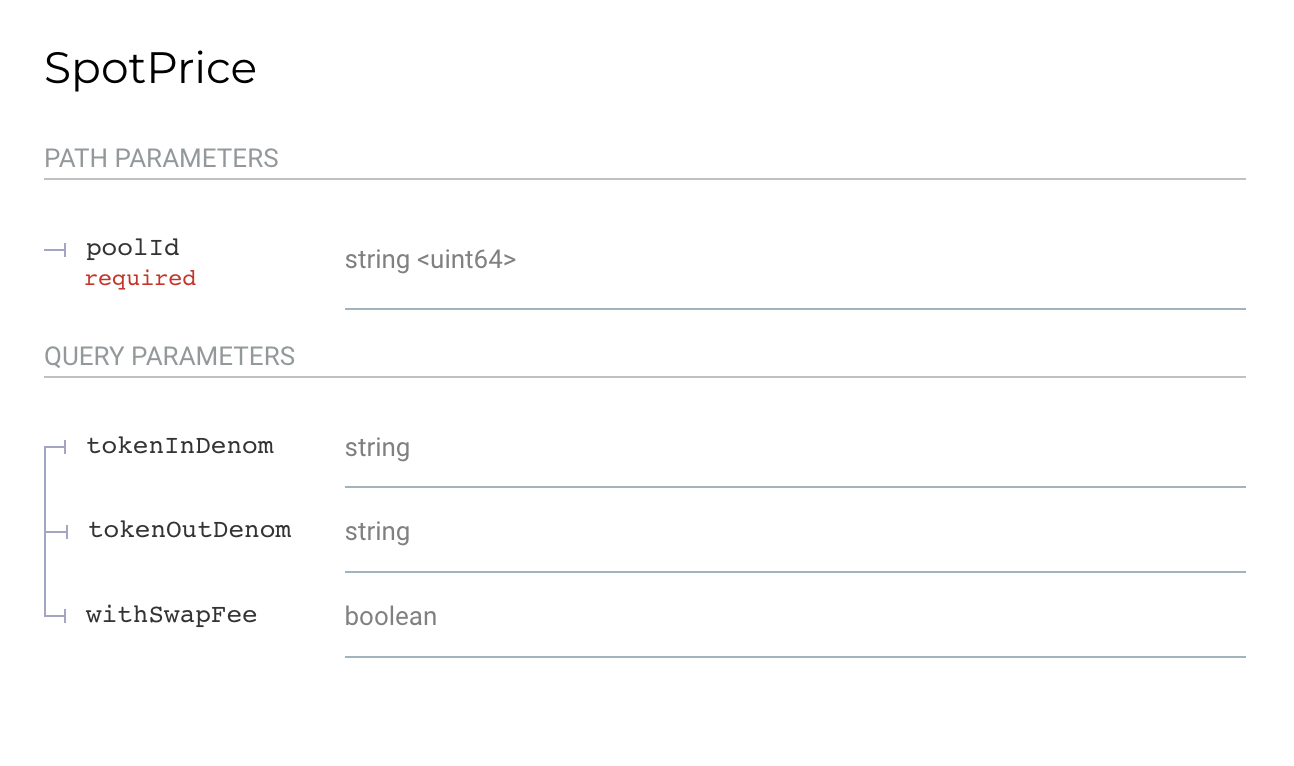
Task: Click the SpotPrice heading
Action: coord(150,69)
